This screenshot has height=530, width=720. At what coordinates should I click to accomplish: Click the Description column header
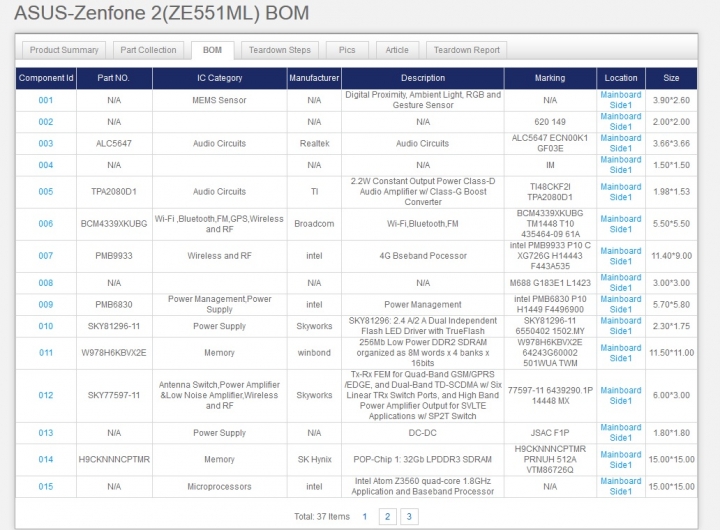423,78
